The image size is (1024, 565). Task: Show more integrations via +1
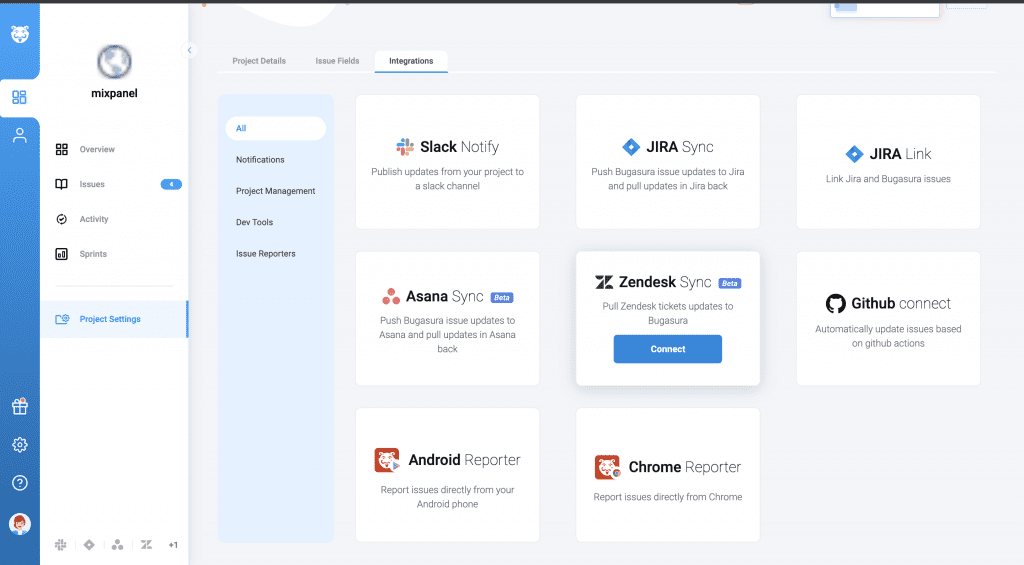point(173,545)
